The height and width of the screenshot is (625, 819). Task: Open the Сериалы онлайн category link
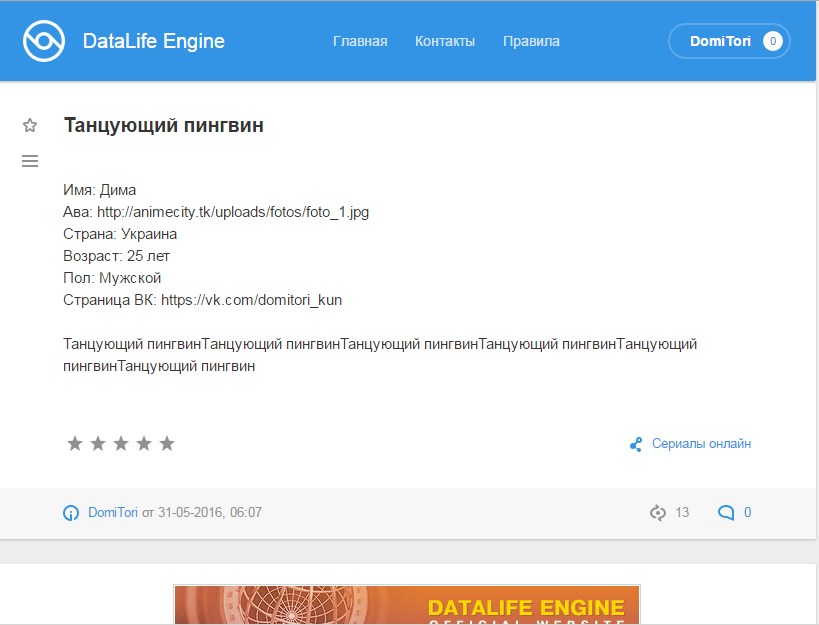tap(701, 443)
